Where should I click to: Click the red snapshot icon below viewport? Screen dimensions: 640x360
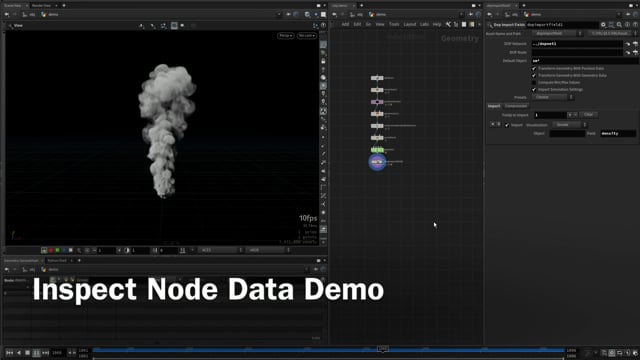pyautogui.click(x=51, y=250)
